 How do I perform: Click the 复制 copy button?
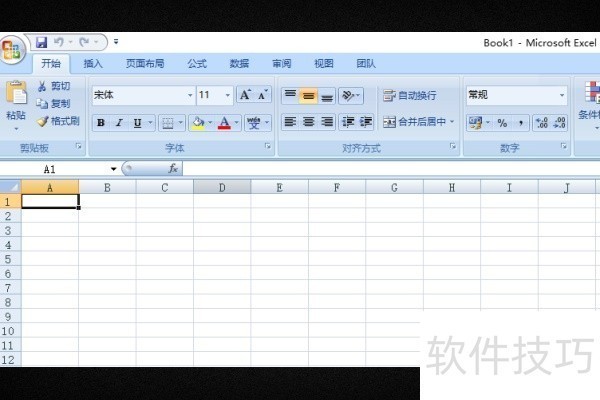click(x=54, y=103)
